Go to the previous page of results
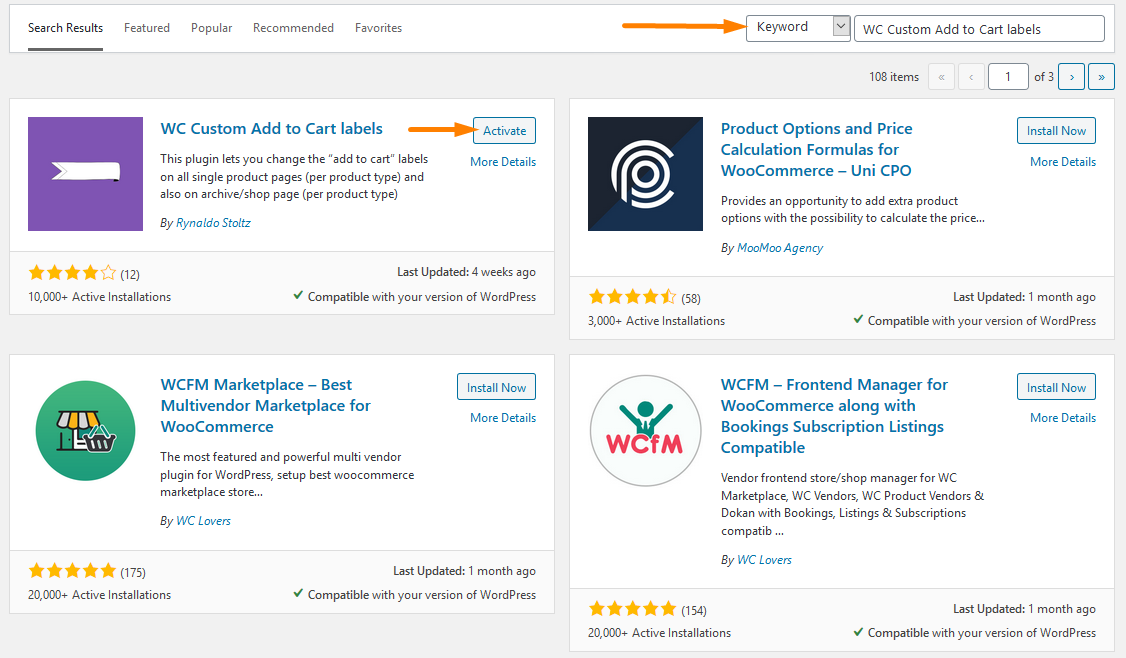 tap(971, 77)
